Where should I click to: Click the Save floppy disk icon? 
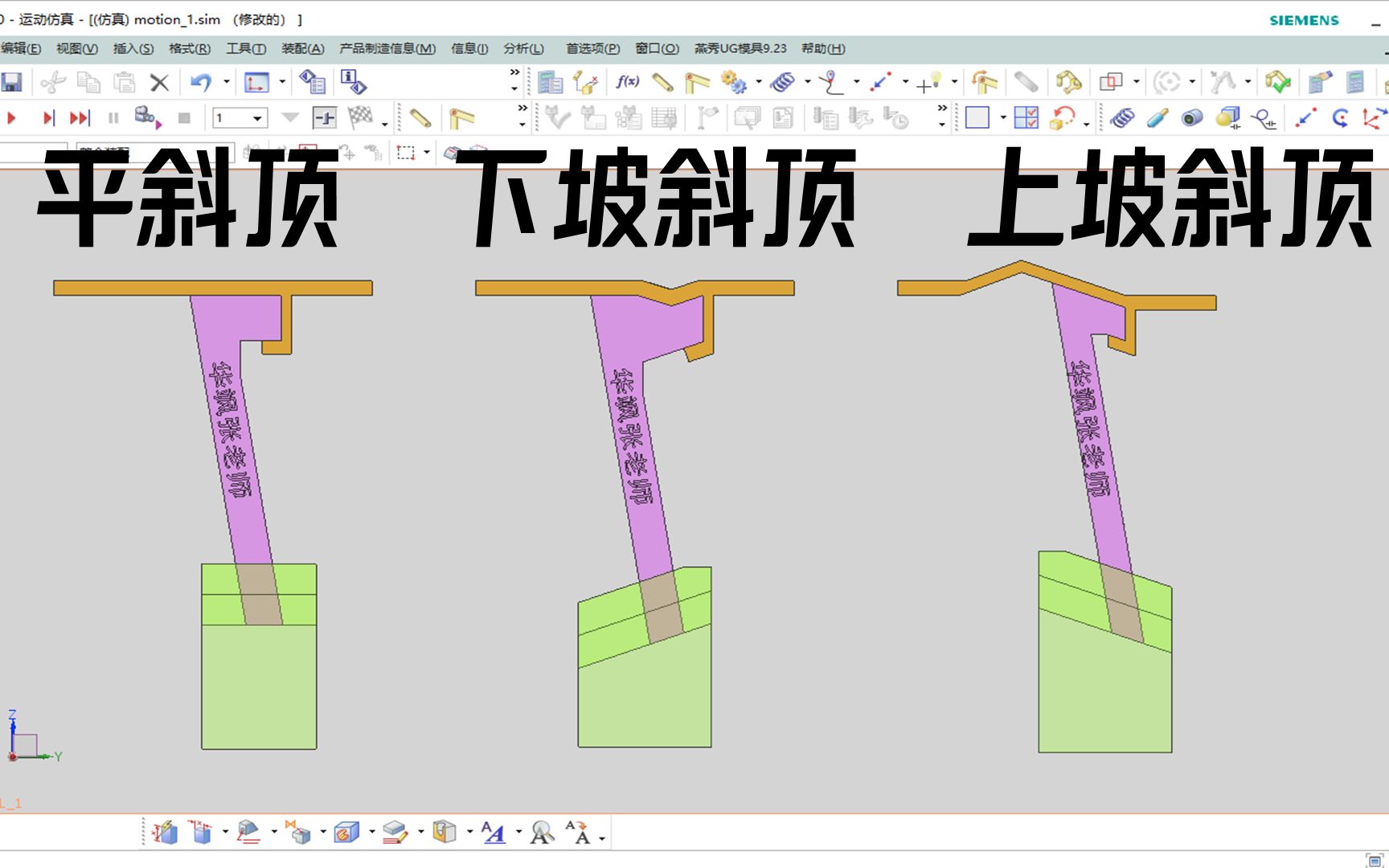[x=12, y=82]
